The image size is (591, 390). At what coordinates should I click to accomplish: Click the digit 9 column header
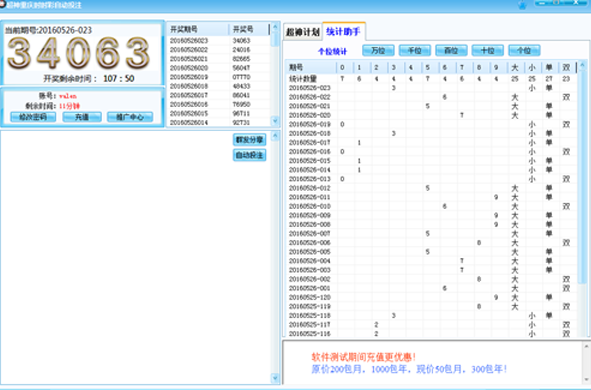pos(496,67)
